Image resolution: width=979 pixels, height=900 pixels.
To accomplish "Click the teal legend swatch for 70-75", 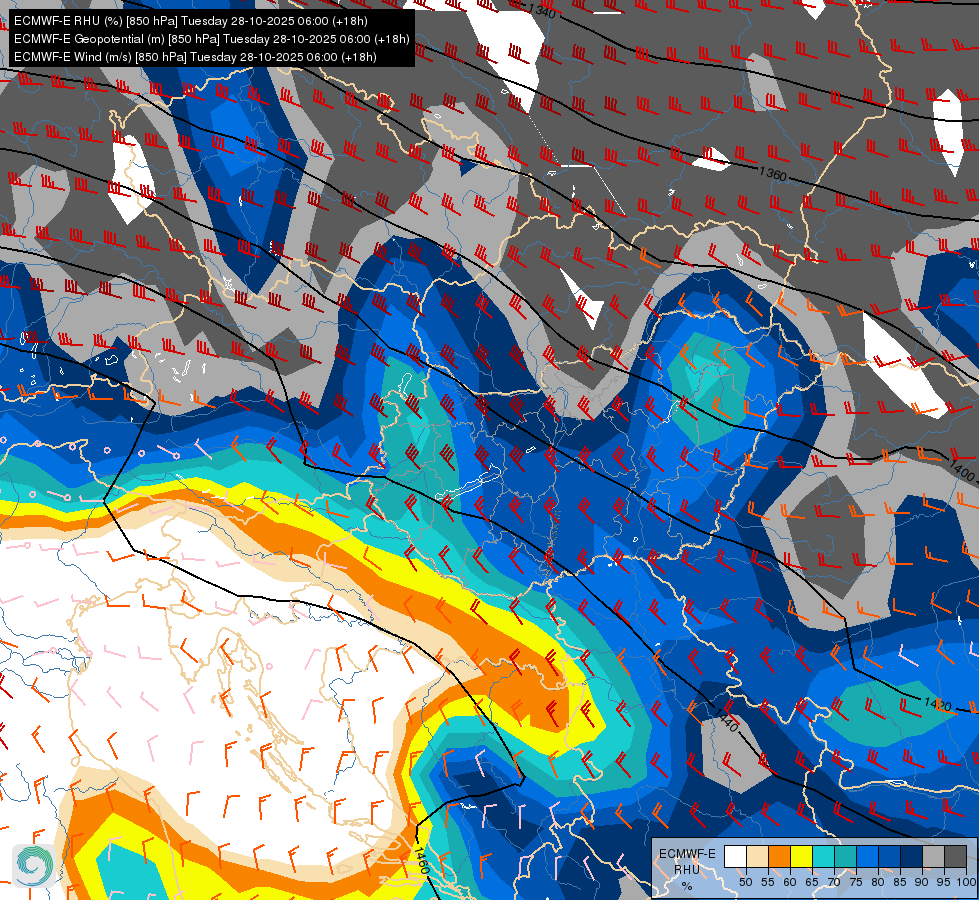I will pos(845,856).
